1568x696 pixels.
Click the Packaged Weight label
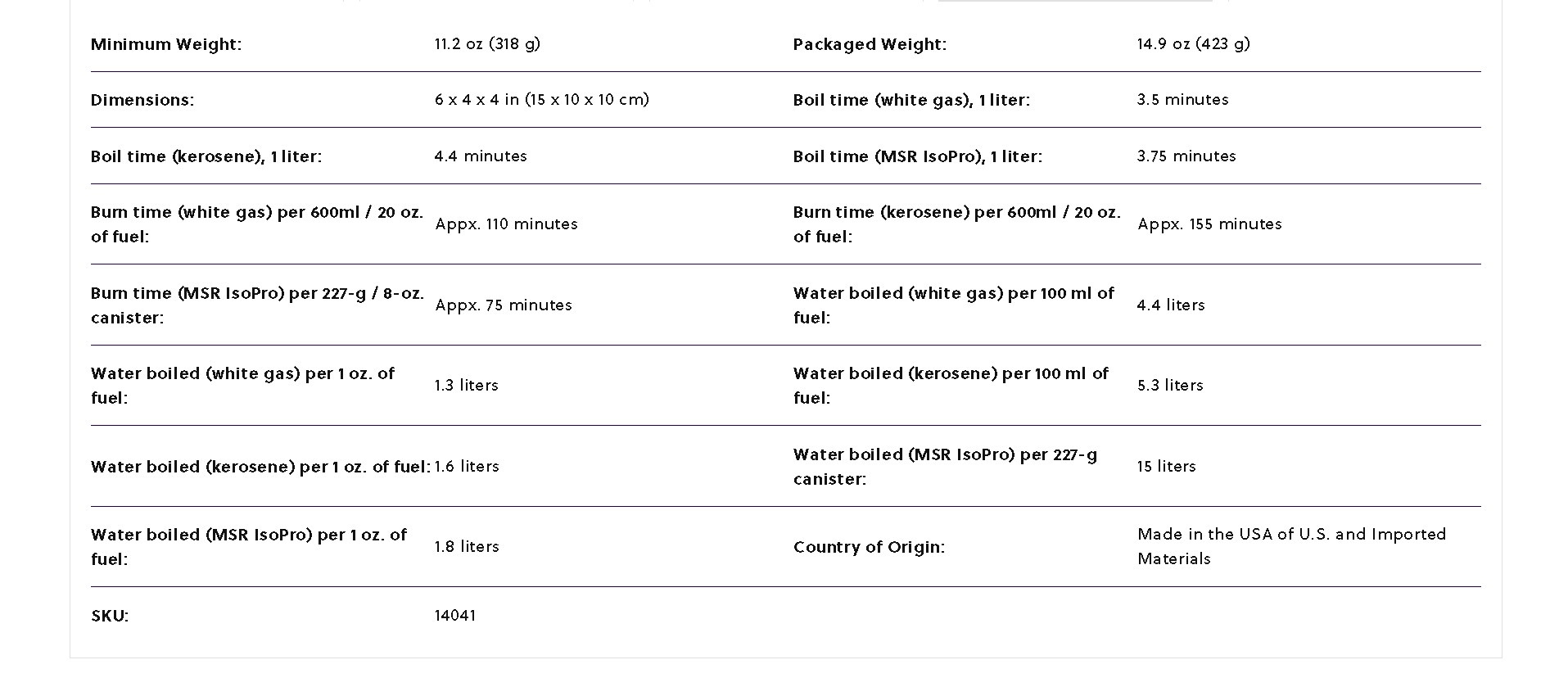[870, 44]
